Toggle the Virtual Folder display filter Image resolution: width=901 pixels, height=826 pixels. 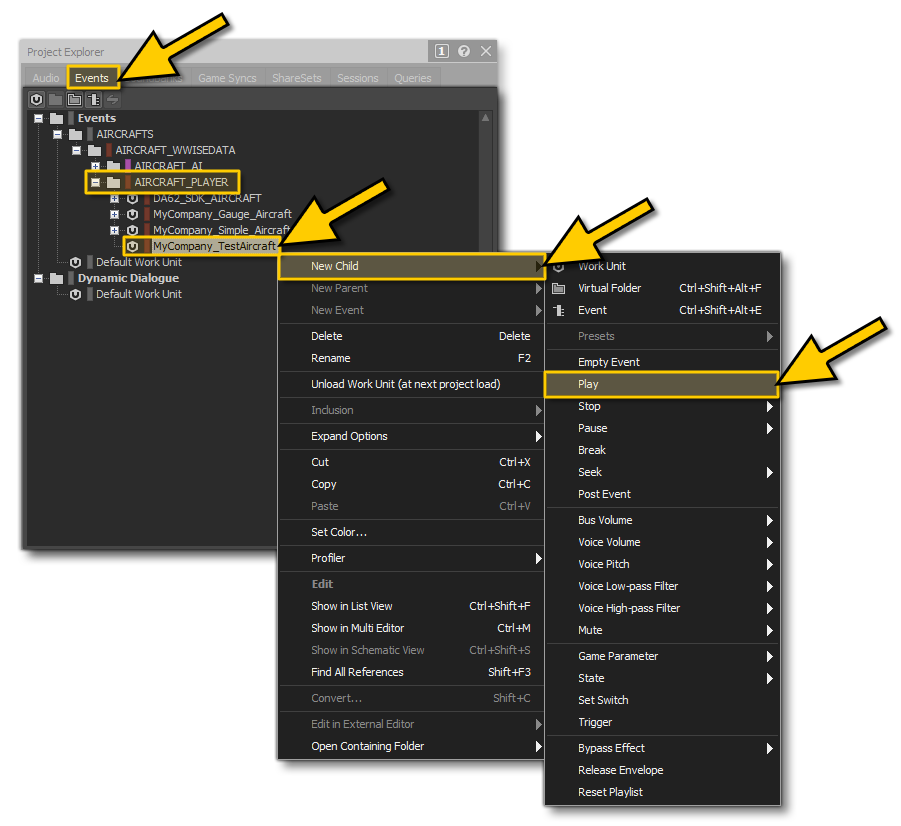[x=74, y=99]
